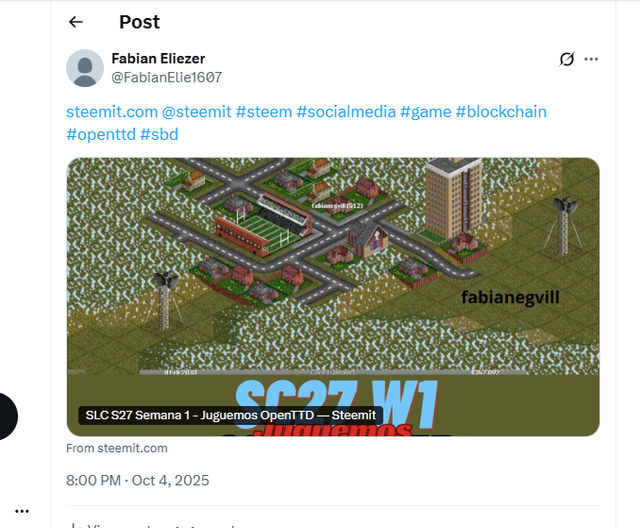640x528 pixels.
Task: Click the 8:00 PM Oct 4, 2025 timestamp
Action: [x=138, y=480]
